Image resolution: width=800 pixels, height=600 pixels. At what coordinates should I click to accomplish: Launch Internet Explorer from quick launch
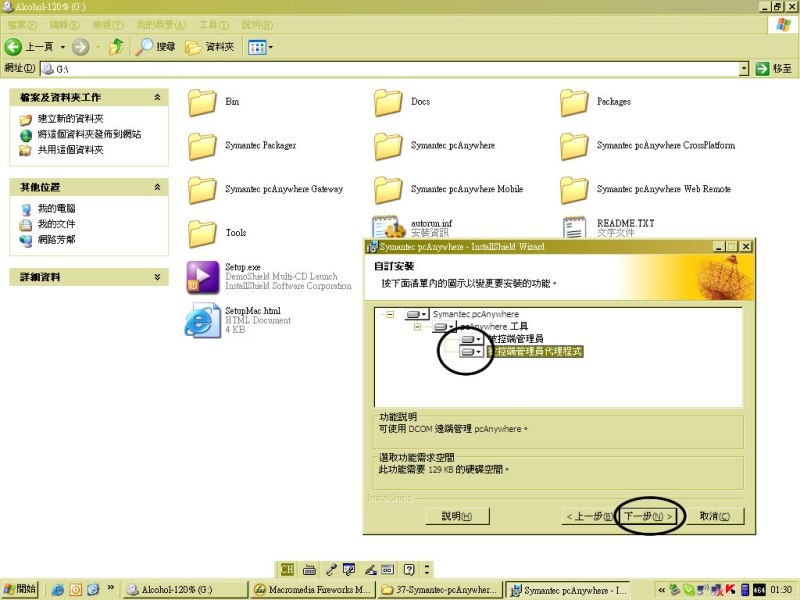(58, 590)
